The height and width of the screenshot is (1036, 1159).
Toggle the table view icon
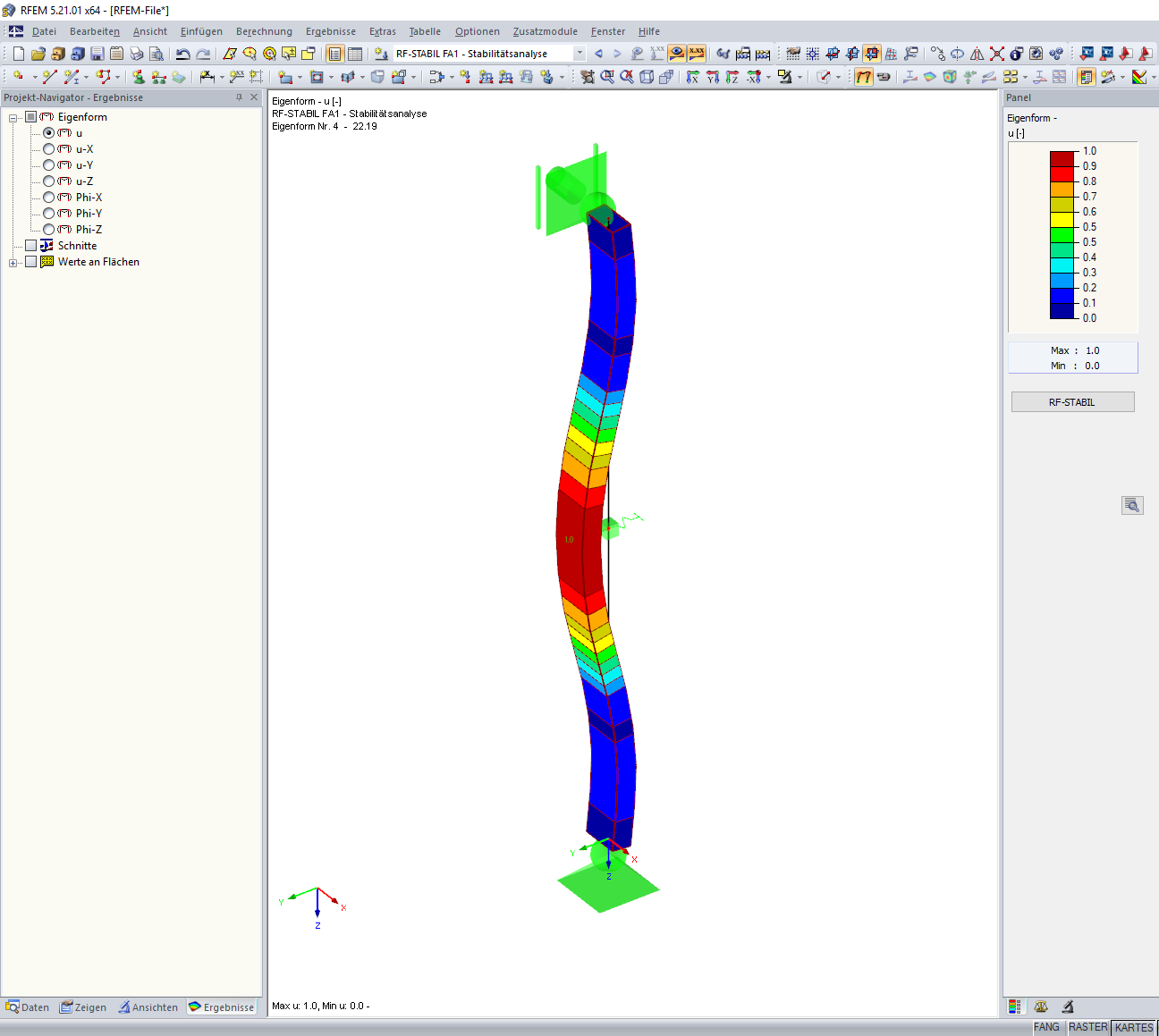tap(355, 54)
